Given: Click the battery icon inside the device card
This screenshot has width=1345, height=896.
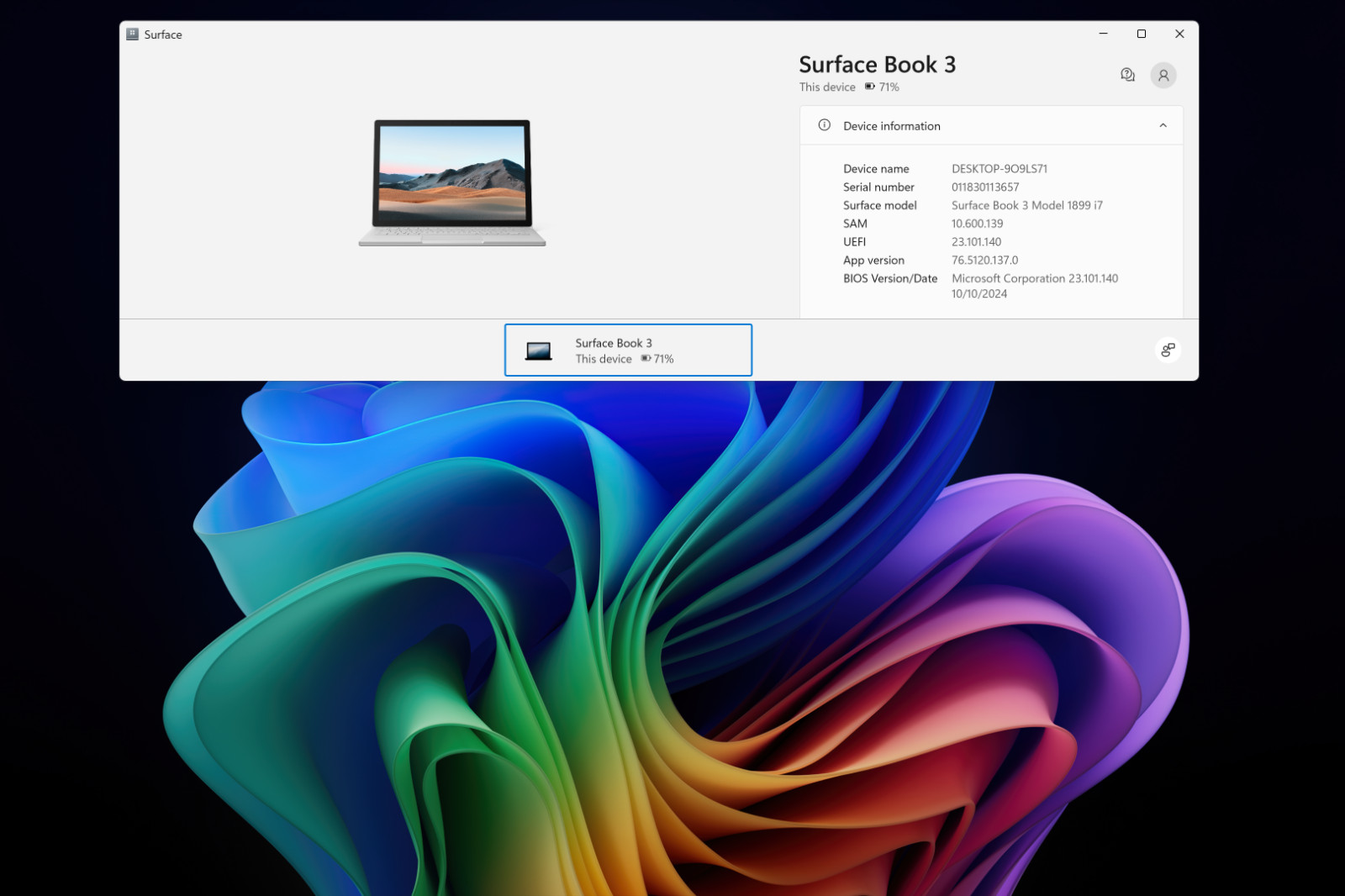Looking at the screenshot, I should coord(646,358).
